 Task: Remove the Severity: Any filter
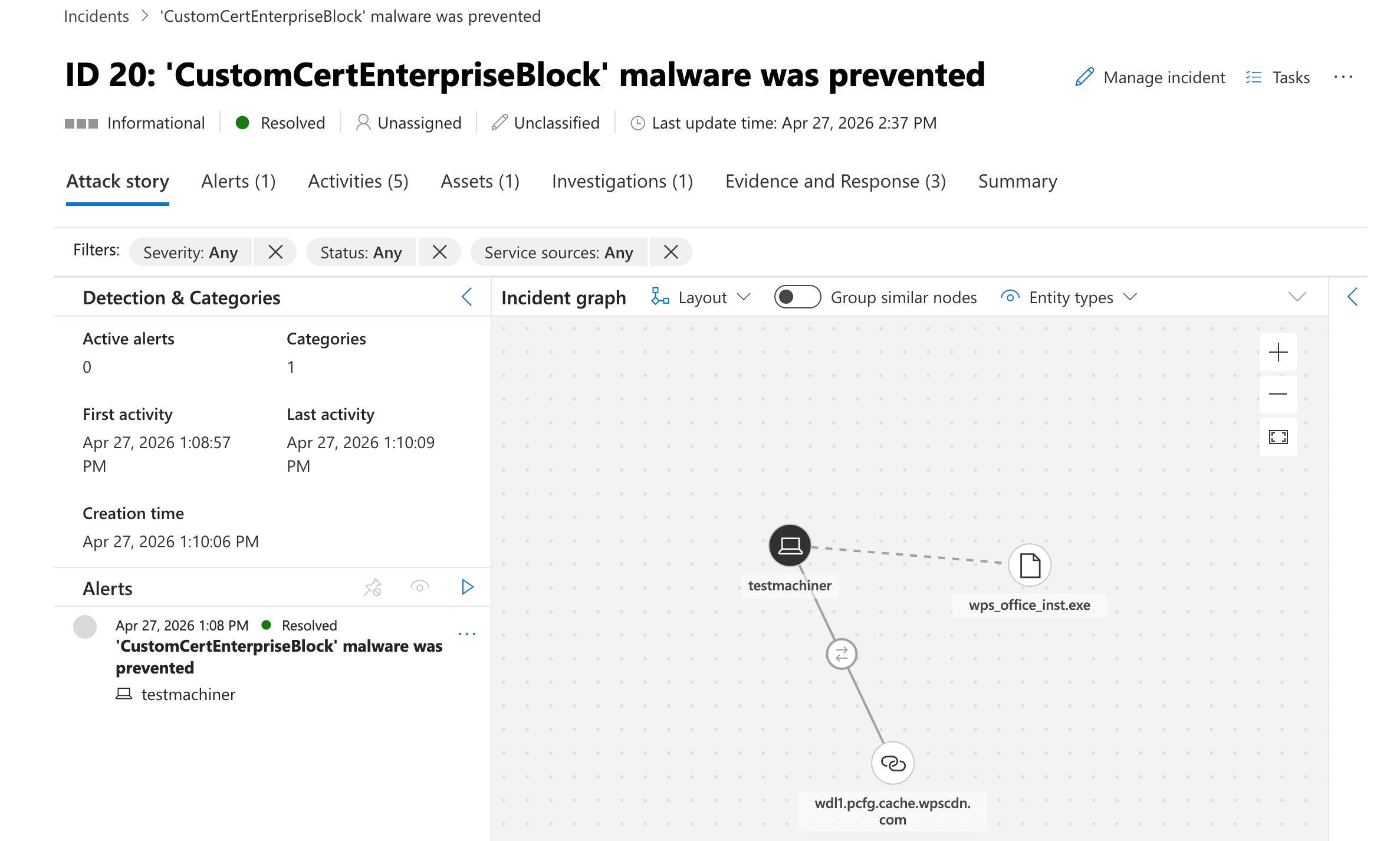(x=275, y=252)
